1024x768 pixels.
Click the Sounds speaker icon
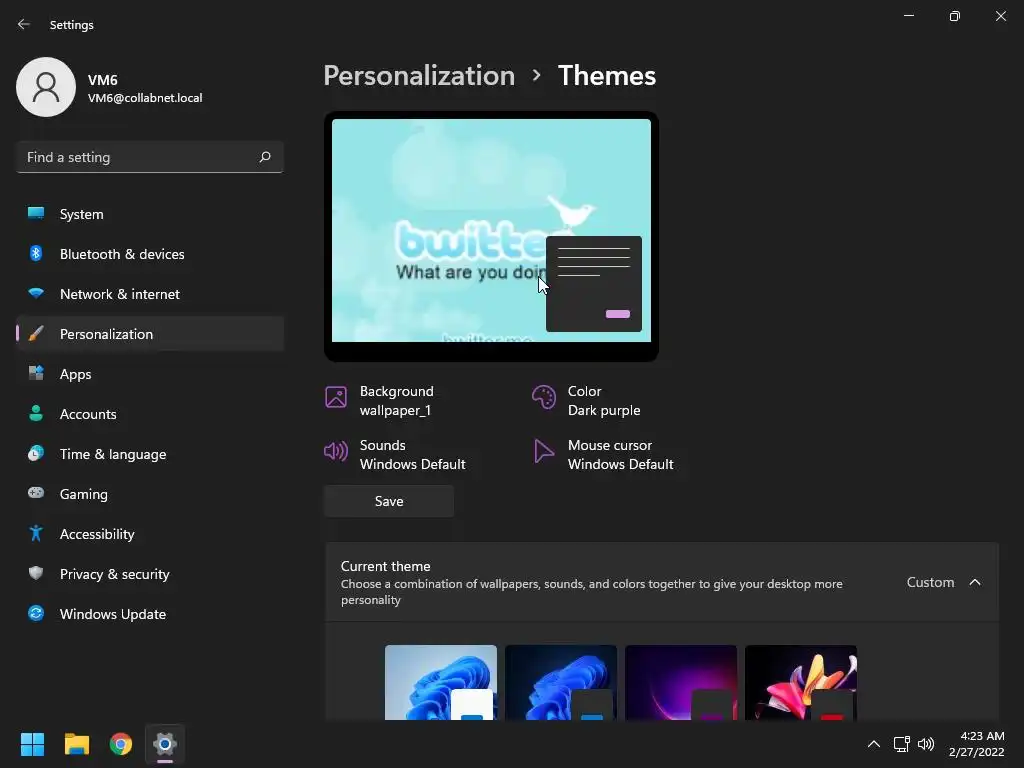tap(336, 451)
